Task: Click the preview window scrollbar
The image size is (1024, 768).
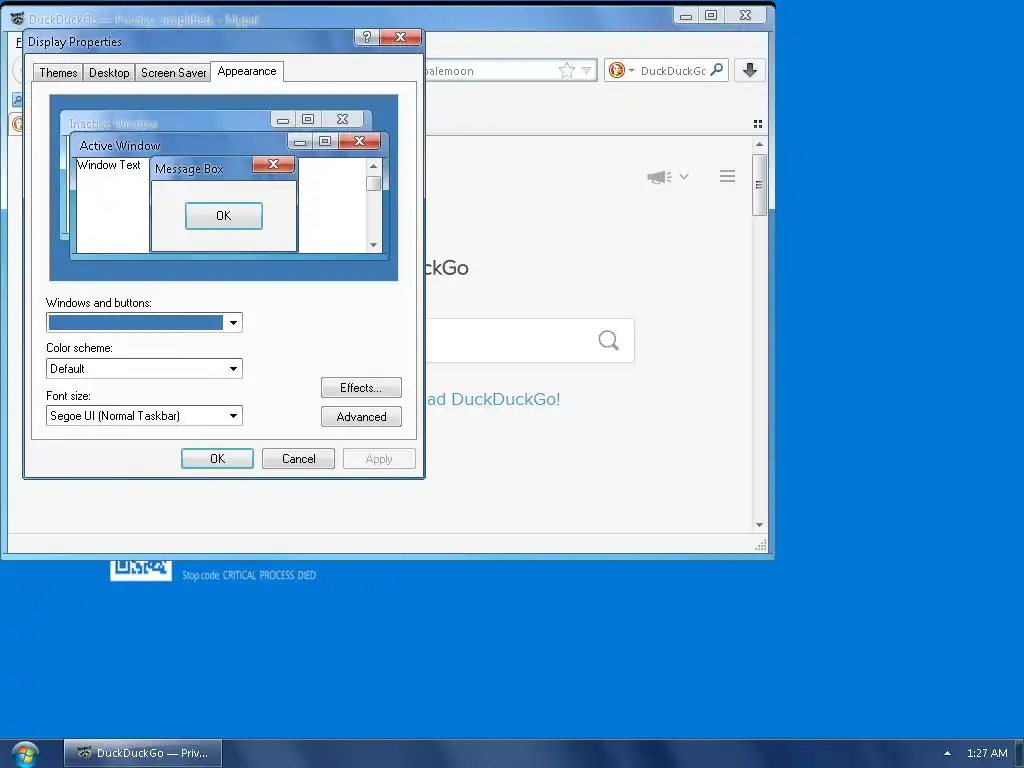Action: click(x=374, y=205)
